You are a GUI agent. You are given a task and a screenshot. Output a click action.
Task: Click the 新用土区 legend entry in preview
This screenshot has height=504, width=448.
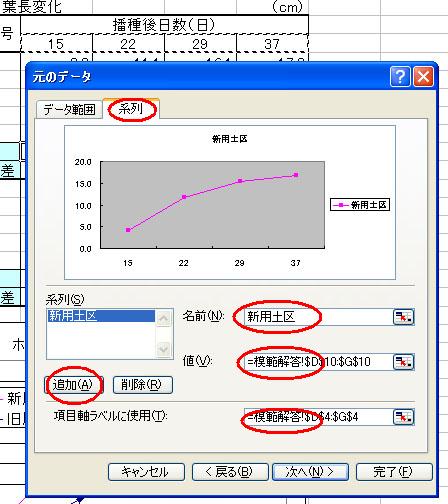(360, 205)
